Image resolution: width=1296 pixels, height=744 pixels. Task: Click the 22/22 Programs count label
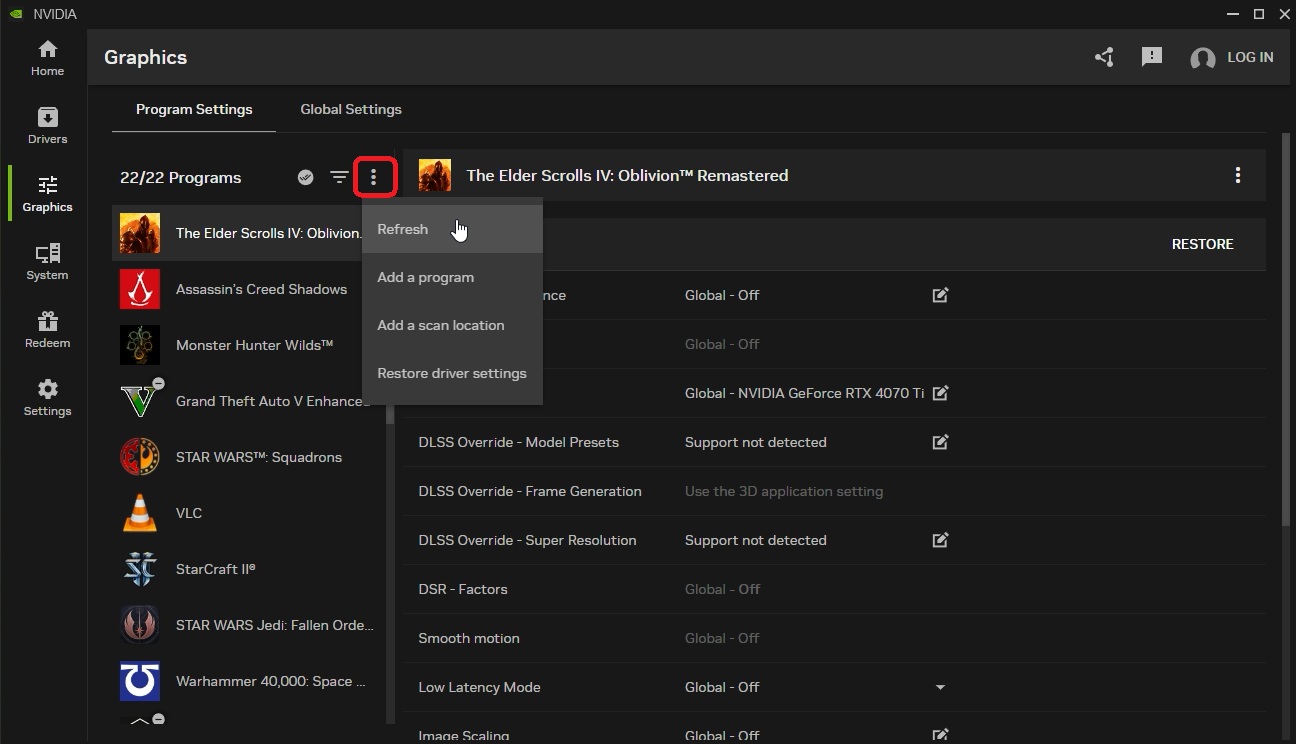[x=180, y=178]
